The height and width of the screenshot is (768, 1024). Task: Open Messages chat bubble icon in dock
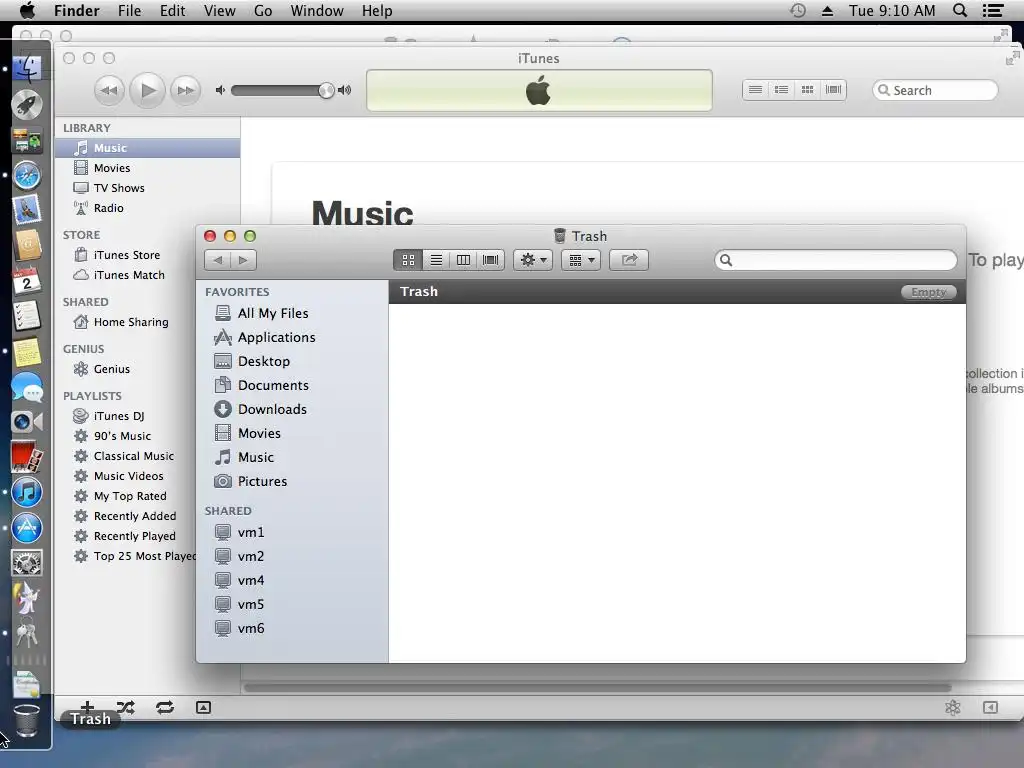click(27, 387)
